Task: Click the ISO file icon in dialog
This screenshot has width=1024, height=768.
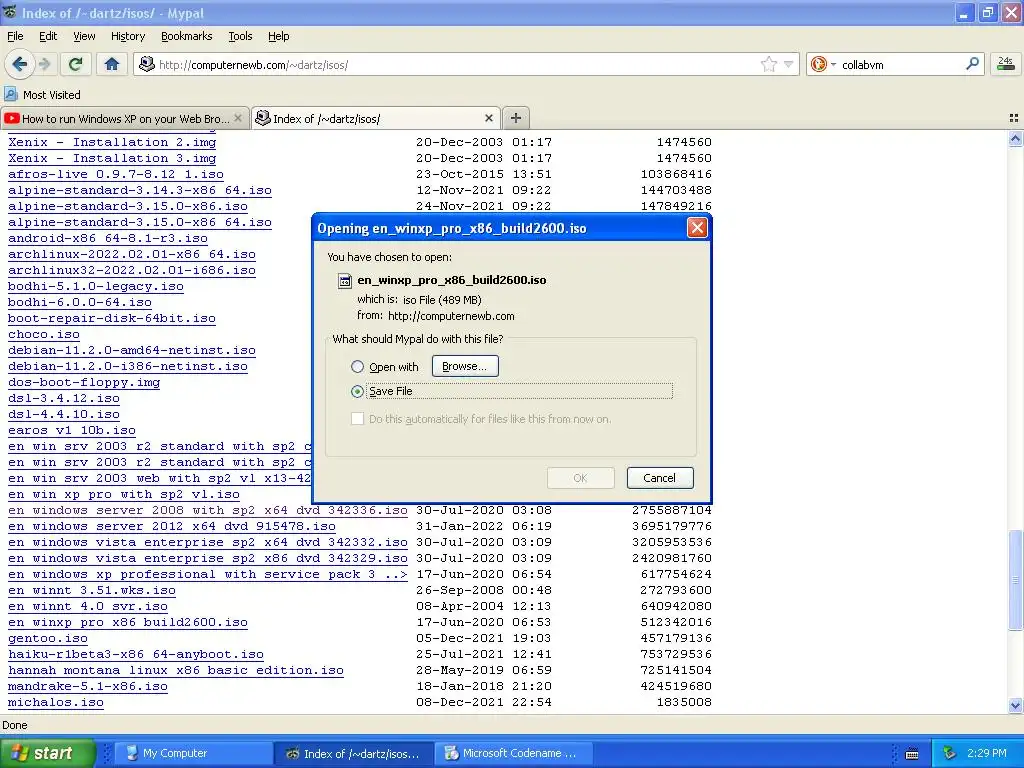Action: [x=344, y=281]
